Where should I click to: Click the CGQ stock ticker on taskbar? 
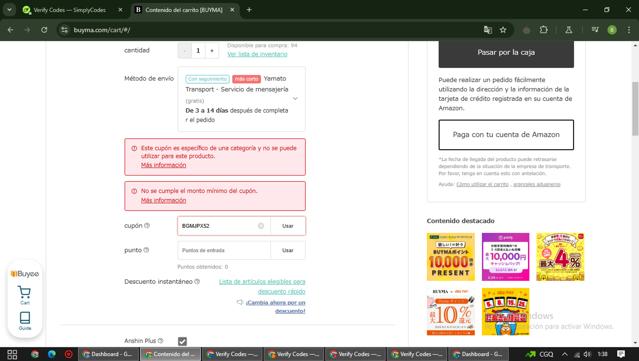coord(539,354)
